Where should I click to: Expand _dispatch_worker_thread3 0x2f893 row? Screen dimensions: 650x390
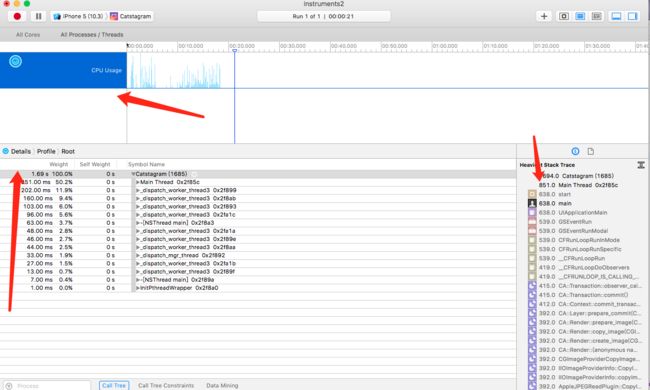(138, 206)
